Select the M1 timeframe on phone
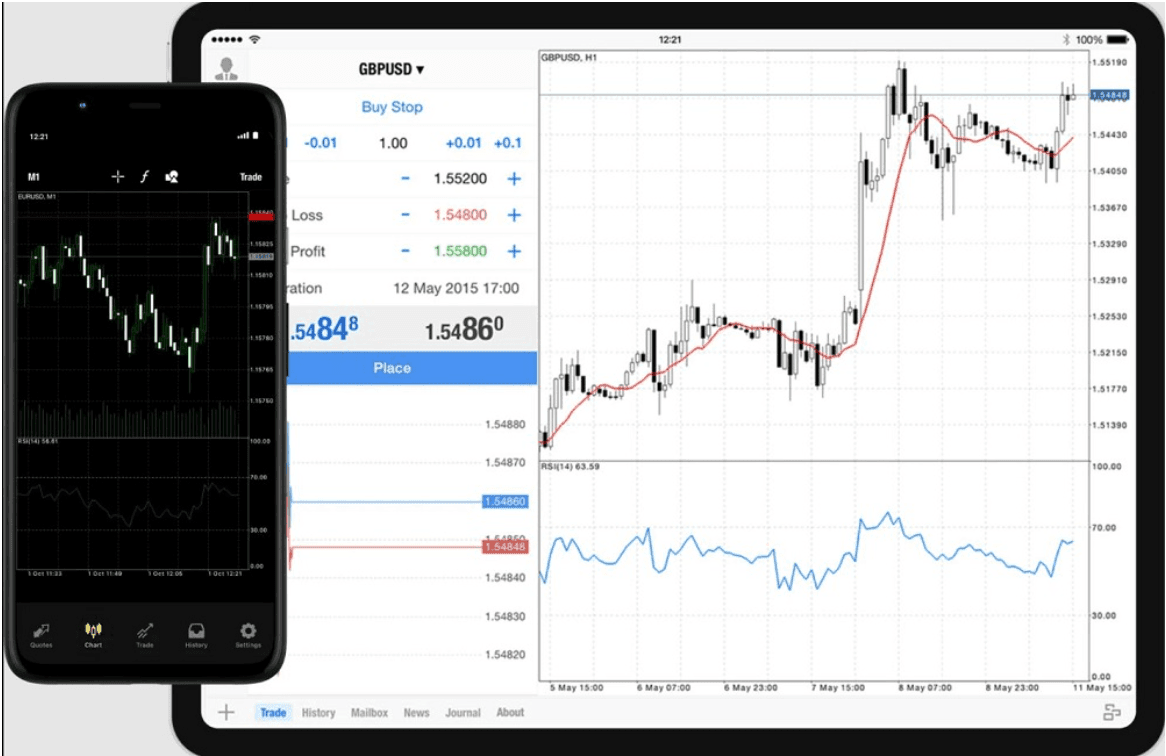The width and height of the screenshot is (1166, 756). pyautogui.click(x=33, y=177)
